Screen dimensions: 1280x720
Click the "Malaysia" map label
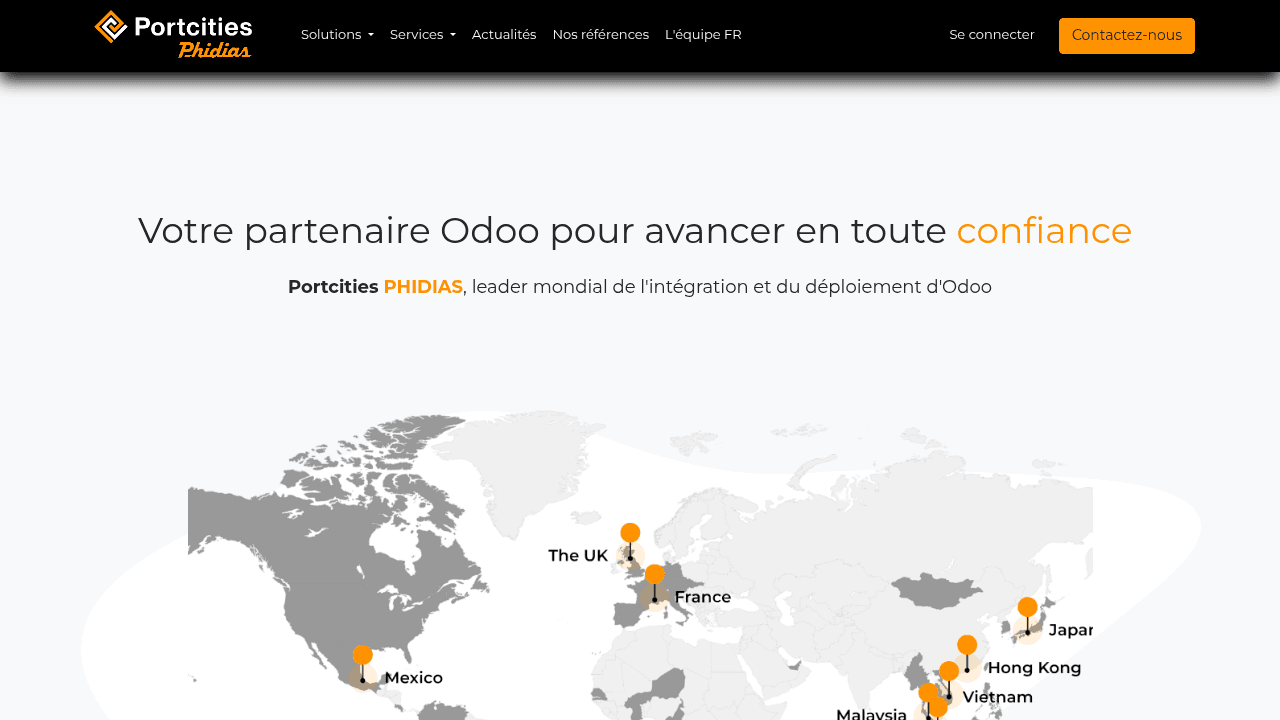coord(872,714)
